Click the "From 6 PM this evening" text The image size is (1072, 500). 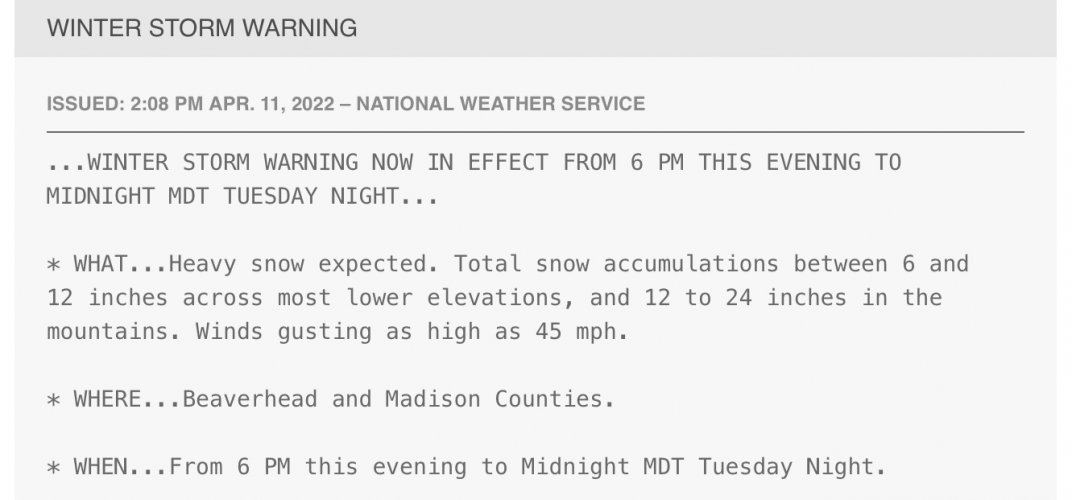pos(318,467)
